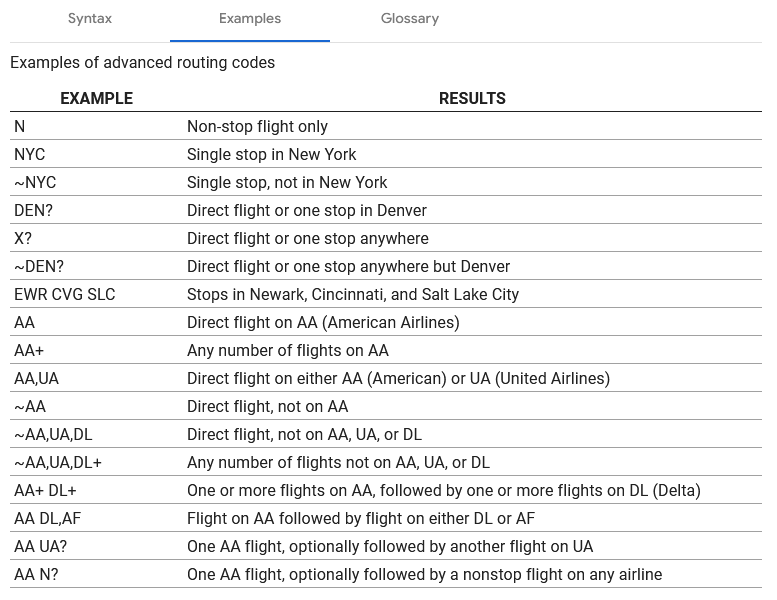Click the EXAMPLE column header

coord(97,98)
